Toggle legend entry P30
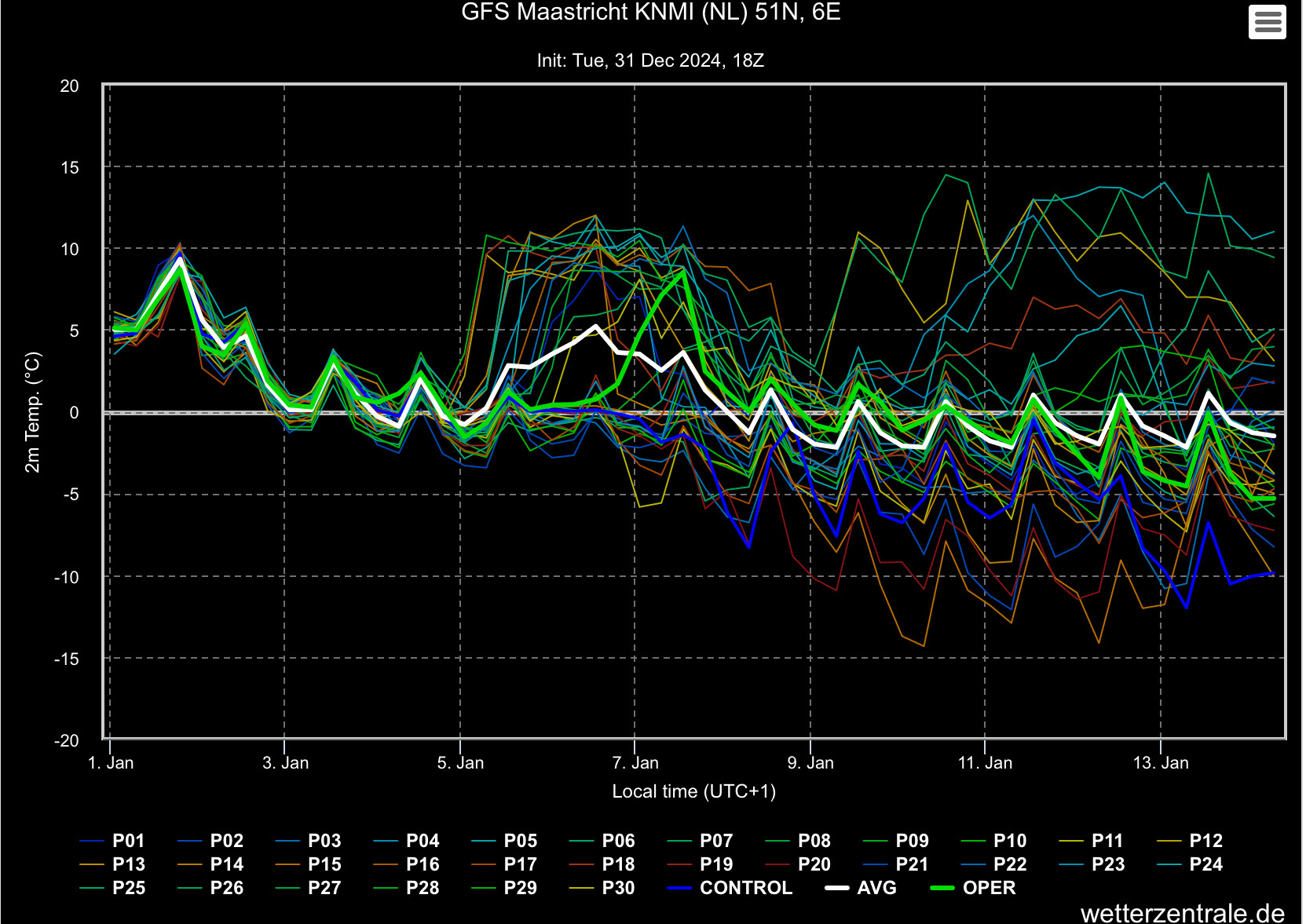 [602, 888]
